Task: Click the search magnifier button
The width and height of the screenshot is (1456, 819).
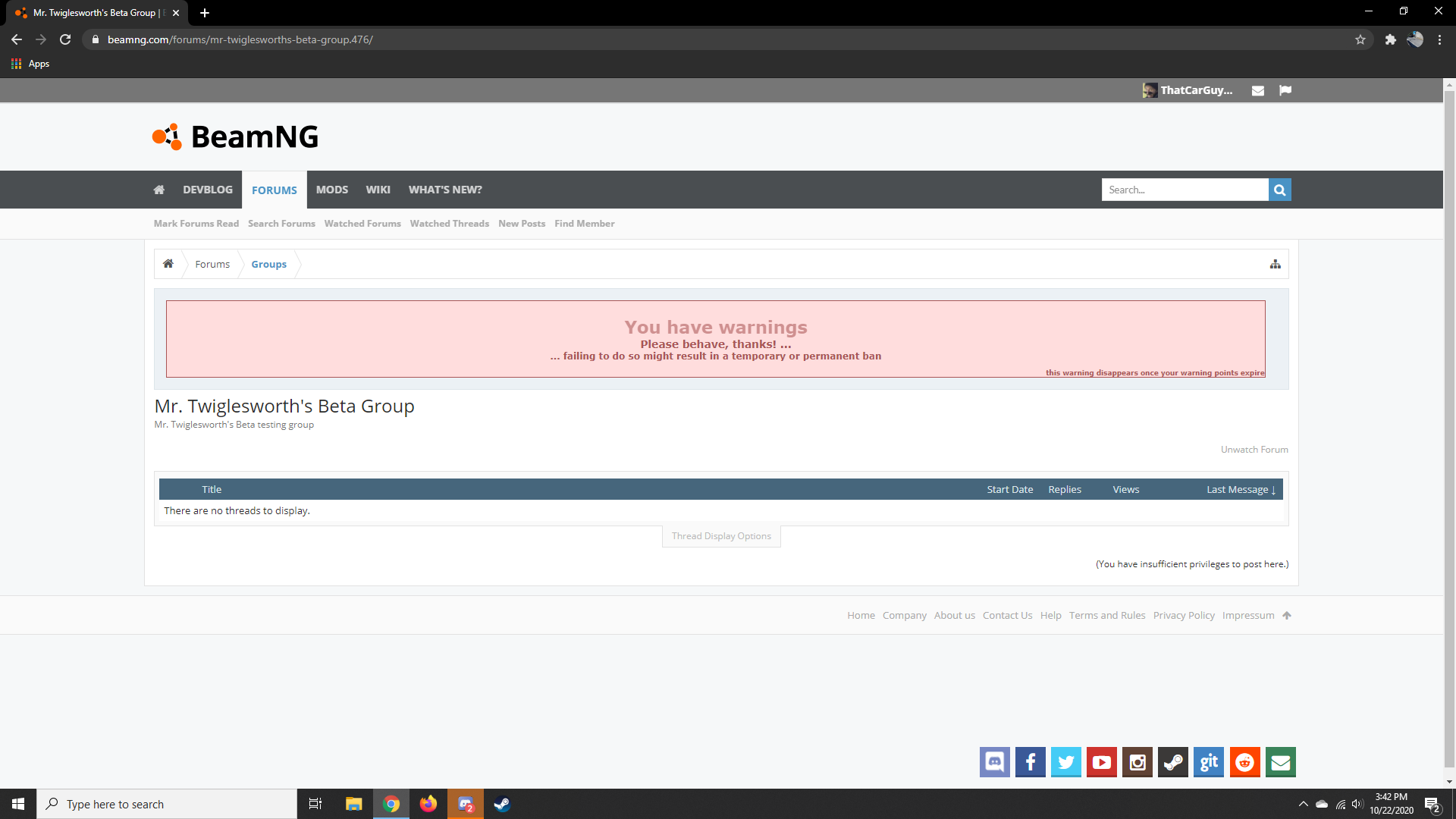Action: pos(1279,190)
